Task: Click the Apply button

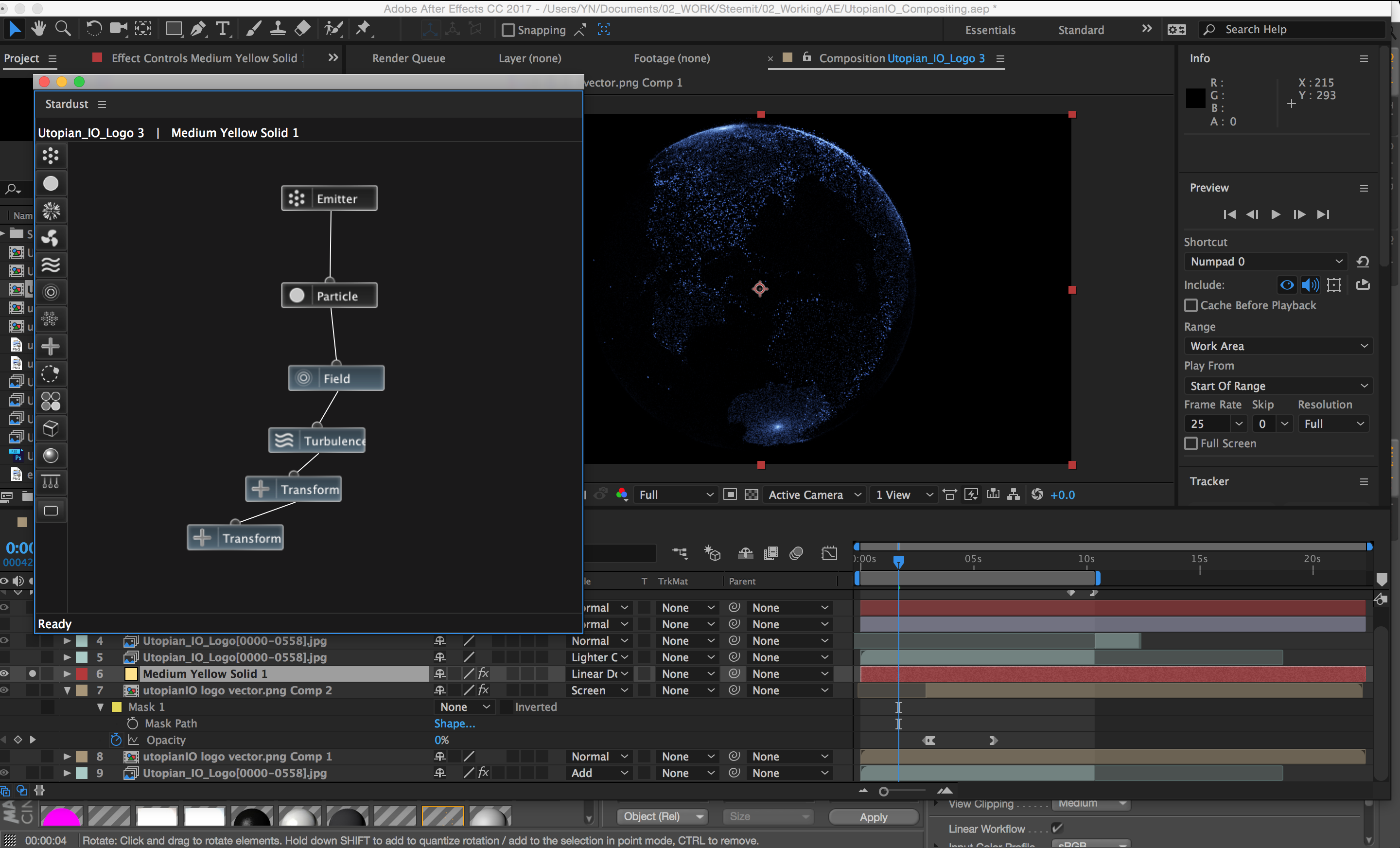Action: pos(873,817)
